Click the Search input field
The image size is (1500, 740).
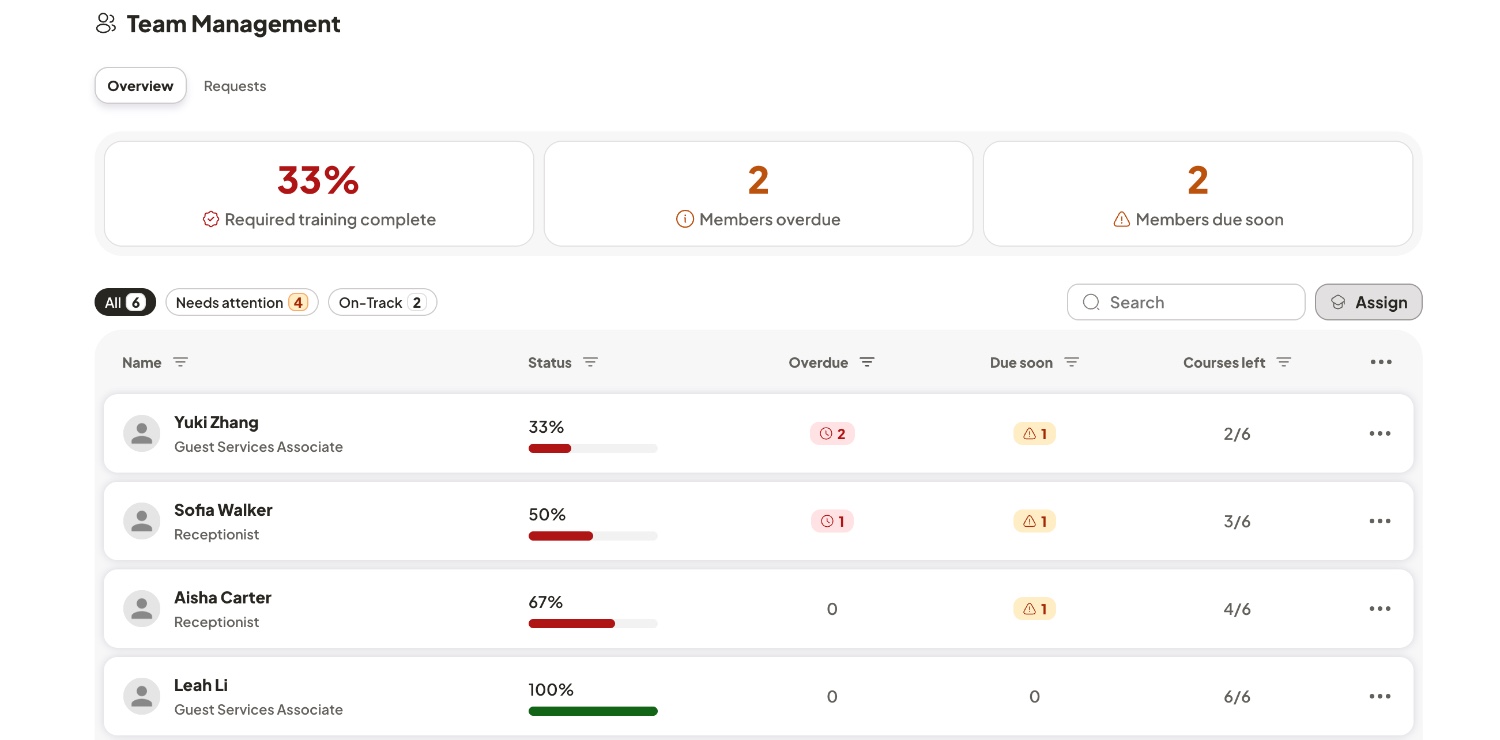pyautogui.click(x=1186, y=302)
